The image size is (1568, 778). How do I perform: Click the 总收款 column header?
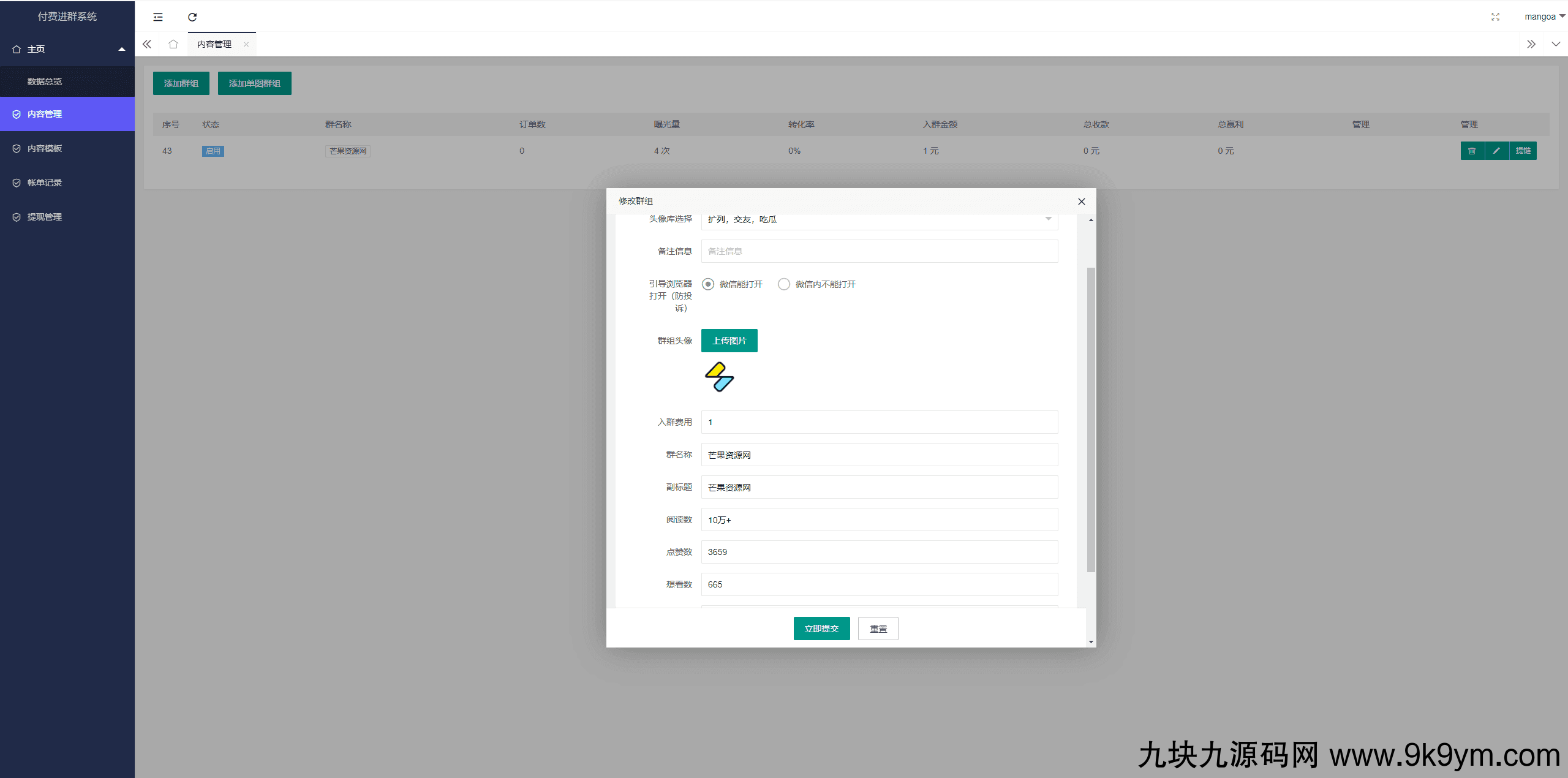1096,124
